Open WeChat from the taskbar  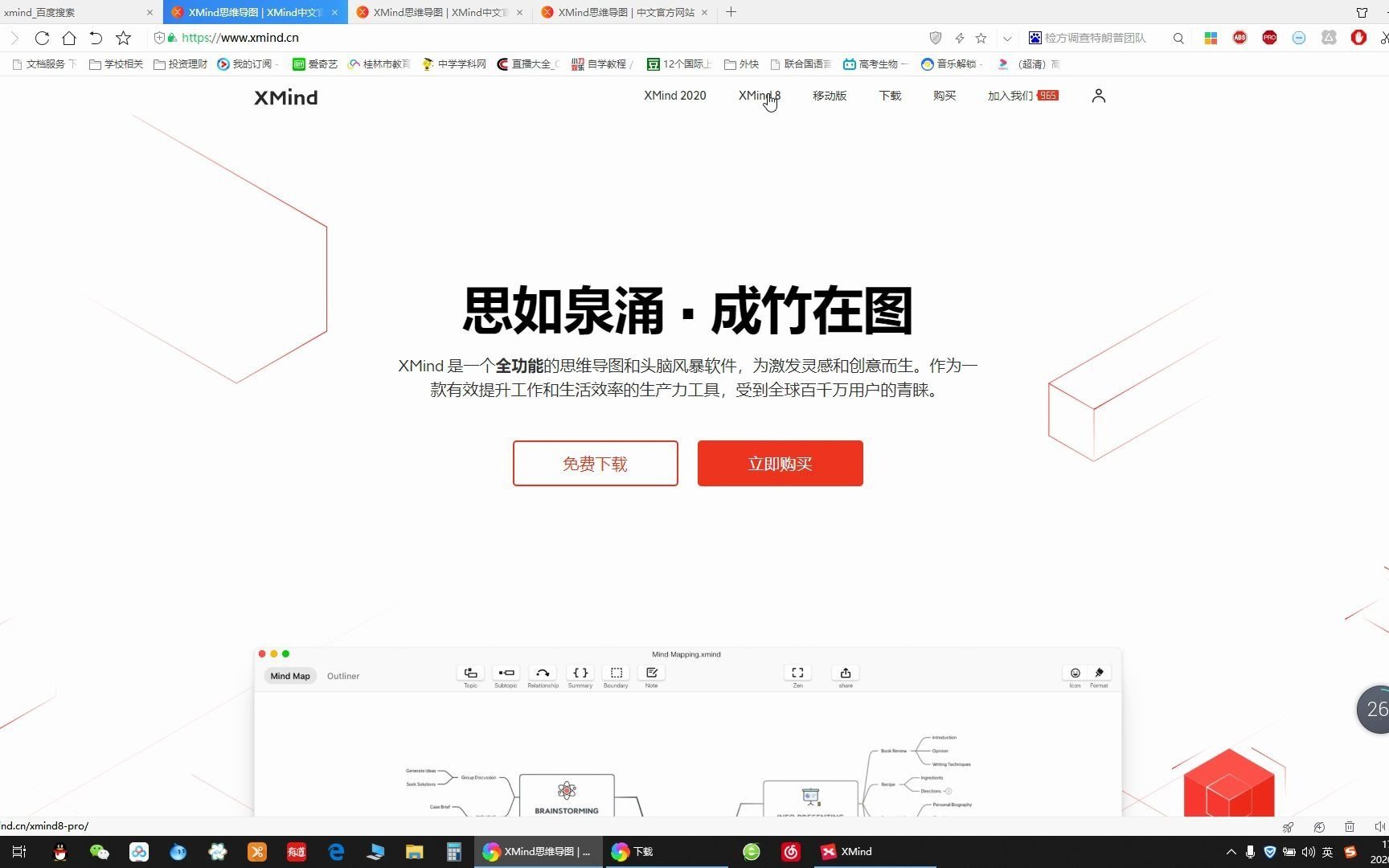pos(99,852)
